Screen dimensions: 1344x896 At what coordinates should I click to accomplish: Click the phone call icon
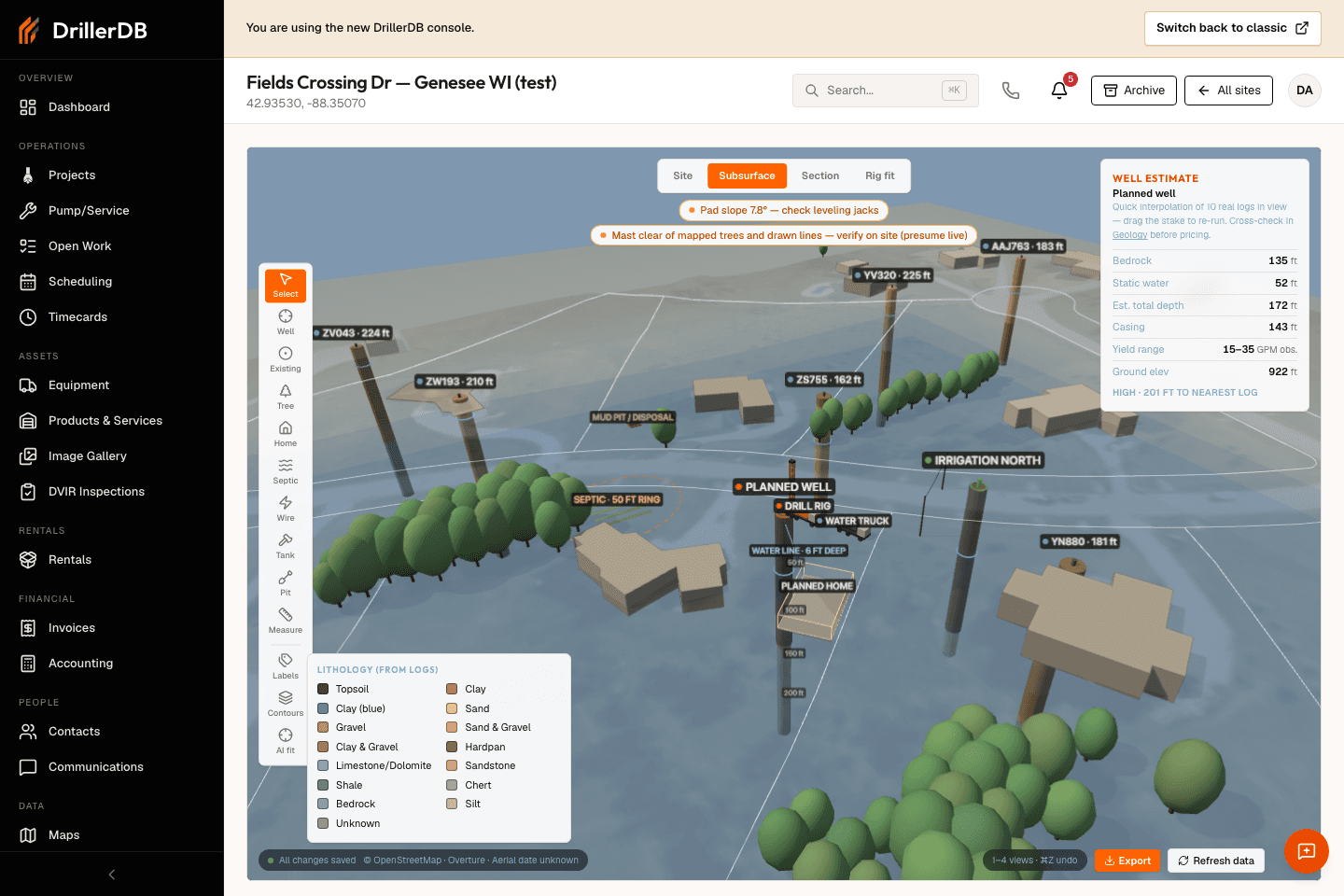point(1011,91)
